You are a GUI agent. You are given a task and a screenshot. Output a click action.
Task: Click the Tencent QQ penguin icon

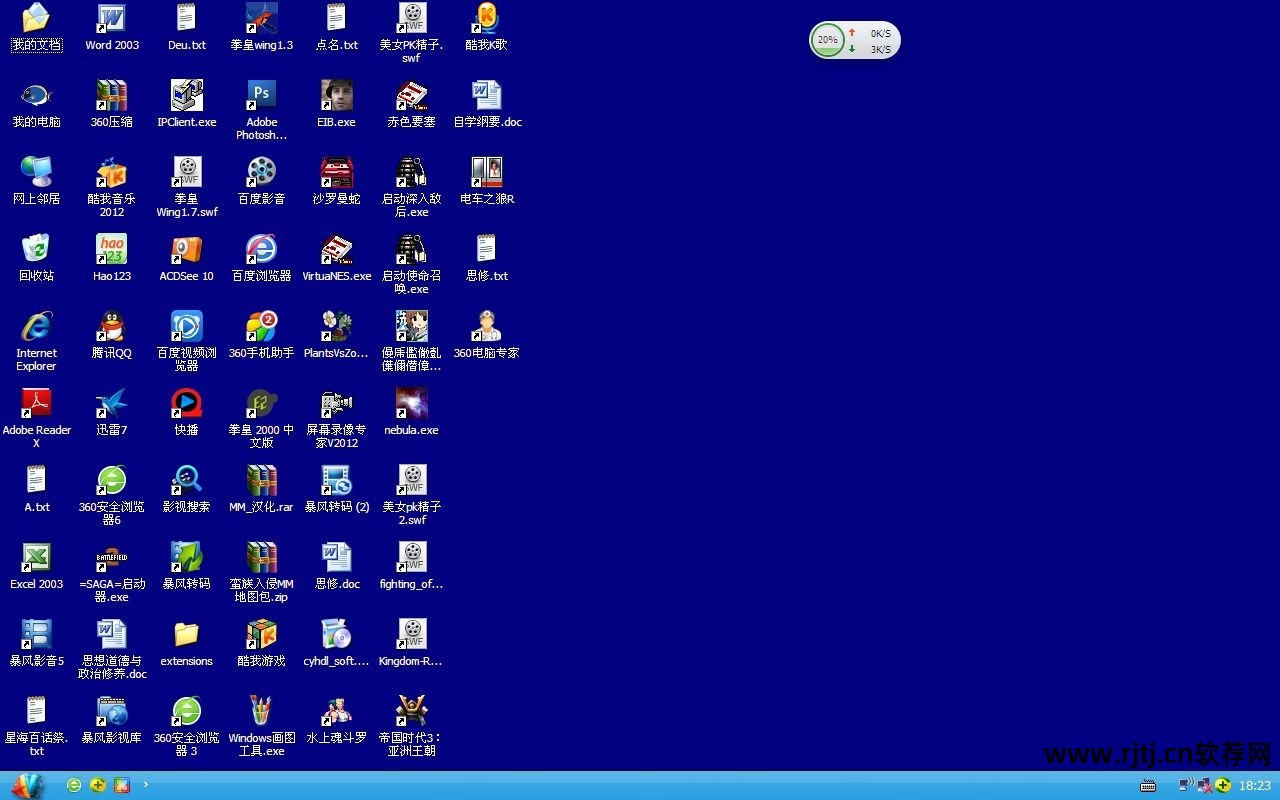click(x=111, y=327)
